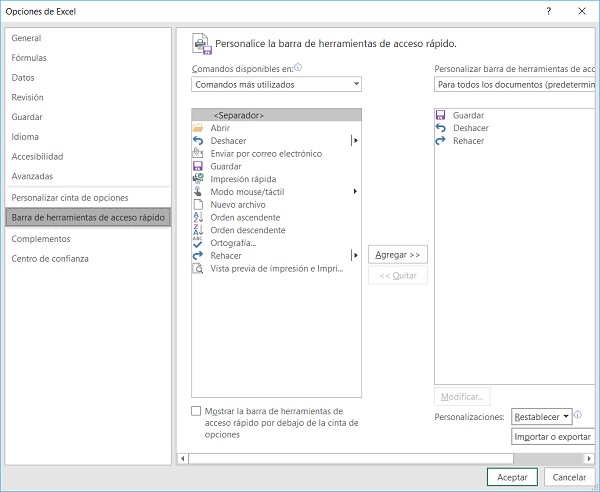Image resolution: width=600 pixels, height=492 pixels.
Task: Select Enviar por correo electrónico text row
Action: click(266, 153)
